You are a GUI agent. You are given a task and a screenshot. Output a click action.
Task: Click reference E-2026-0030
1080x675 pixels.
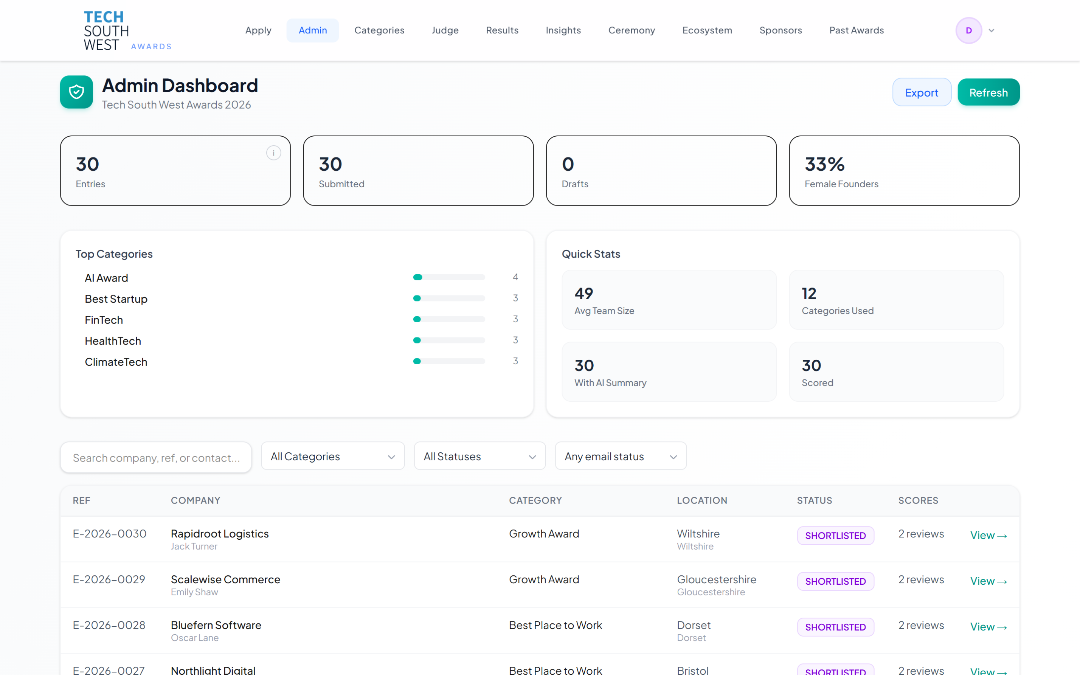pos(110,534)
